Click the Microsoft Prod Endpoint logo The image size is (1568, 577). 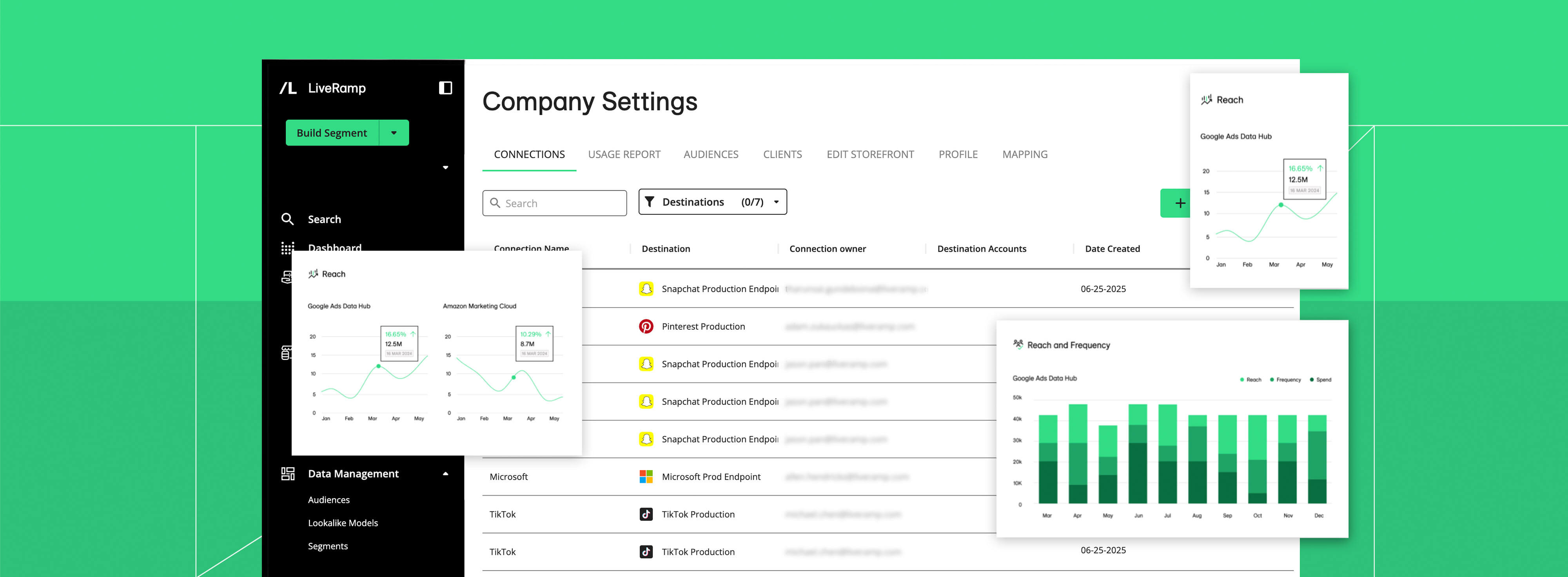pos(646,477)
